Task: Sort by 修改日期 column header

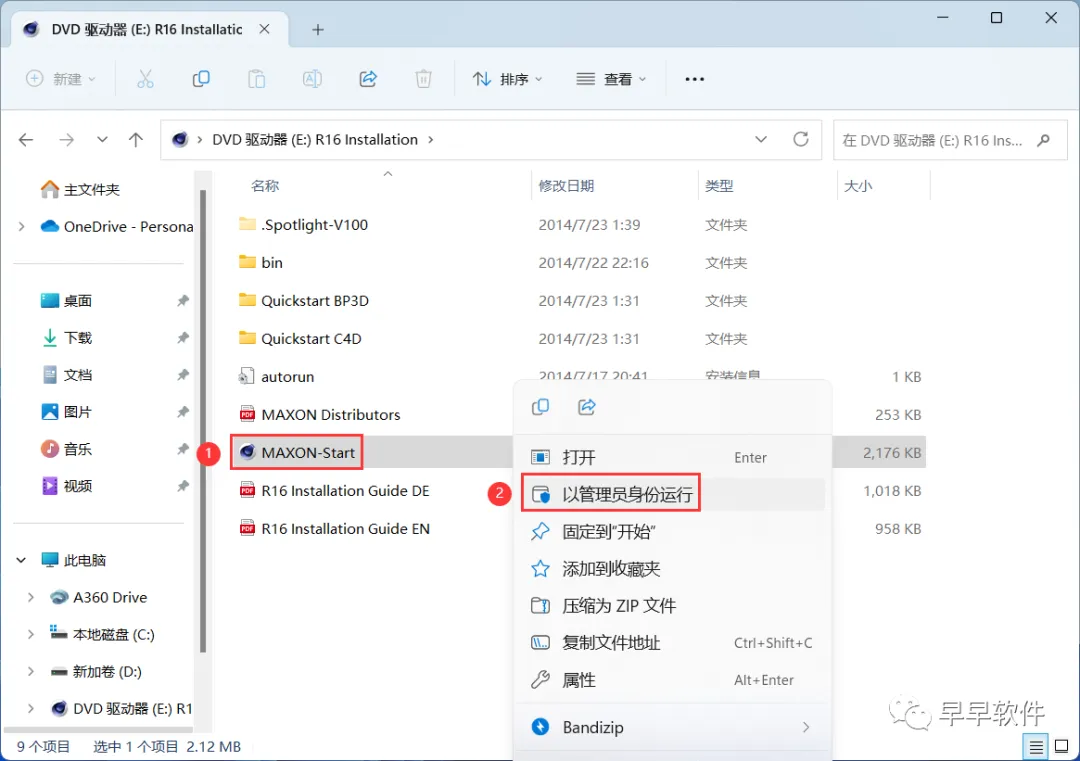Action: tap(566, 186)
